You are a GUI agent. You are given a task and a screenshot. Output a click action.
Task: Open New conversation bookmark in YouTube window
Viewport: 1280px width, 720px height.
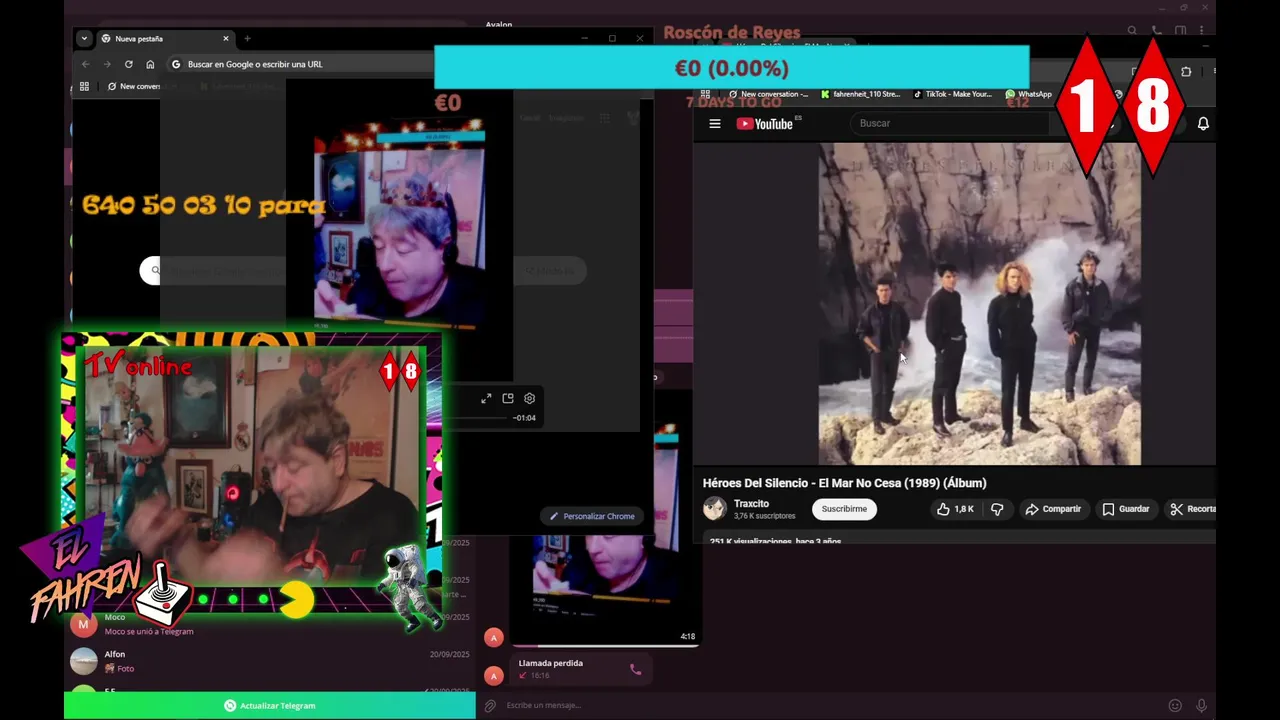click(767, 94)
